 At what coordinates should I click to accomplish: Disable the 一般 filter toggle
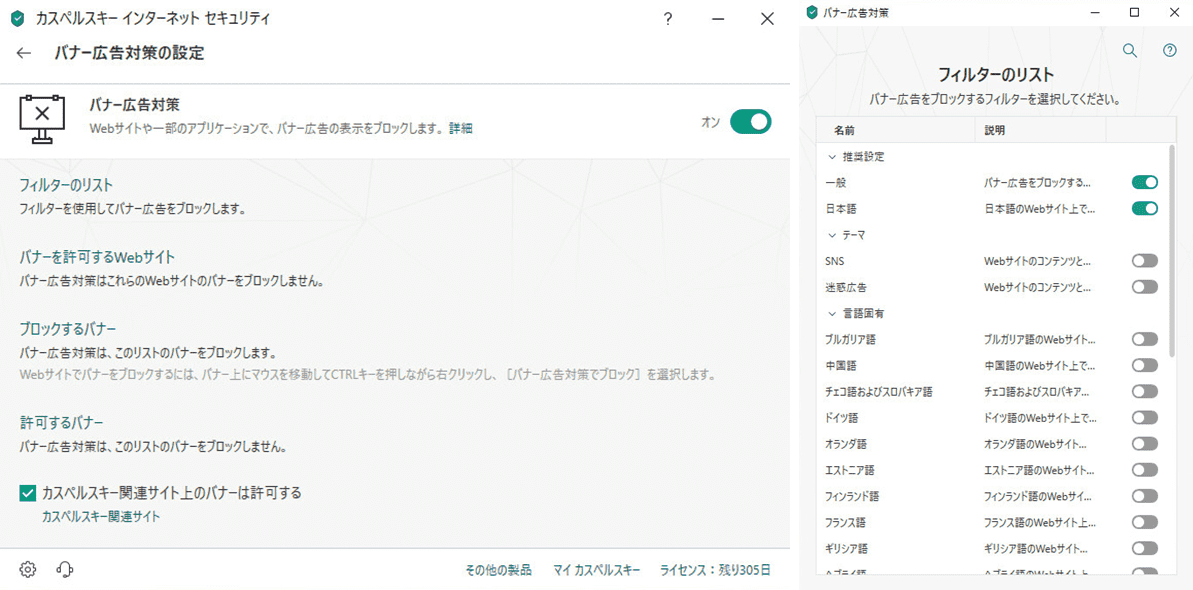click(1145, 182)
